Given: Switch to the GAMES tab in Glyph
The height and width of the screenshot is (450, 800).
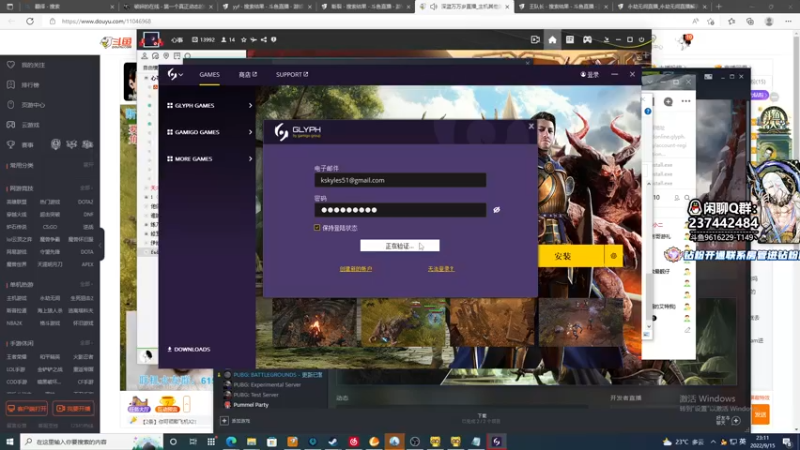Looking at the screenshot, I should tap(209, 74).
